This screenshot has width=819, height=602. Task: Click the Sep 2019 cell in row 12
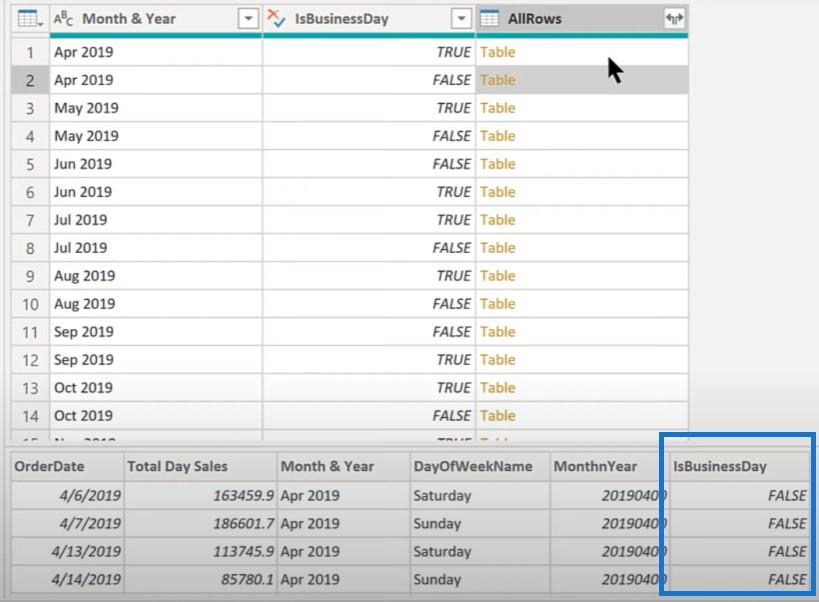(x=156, y=360)
